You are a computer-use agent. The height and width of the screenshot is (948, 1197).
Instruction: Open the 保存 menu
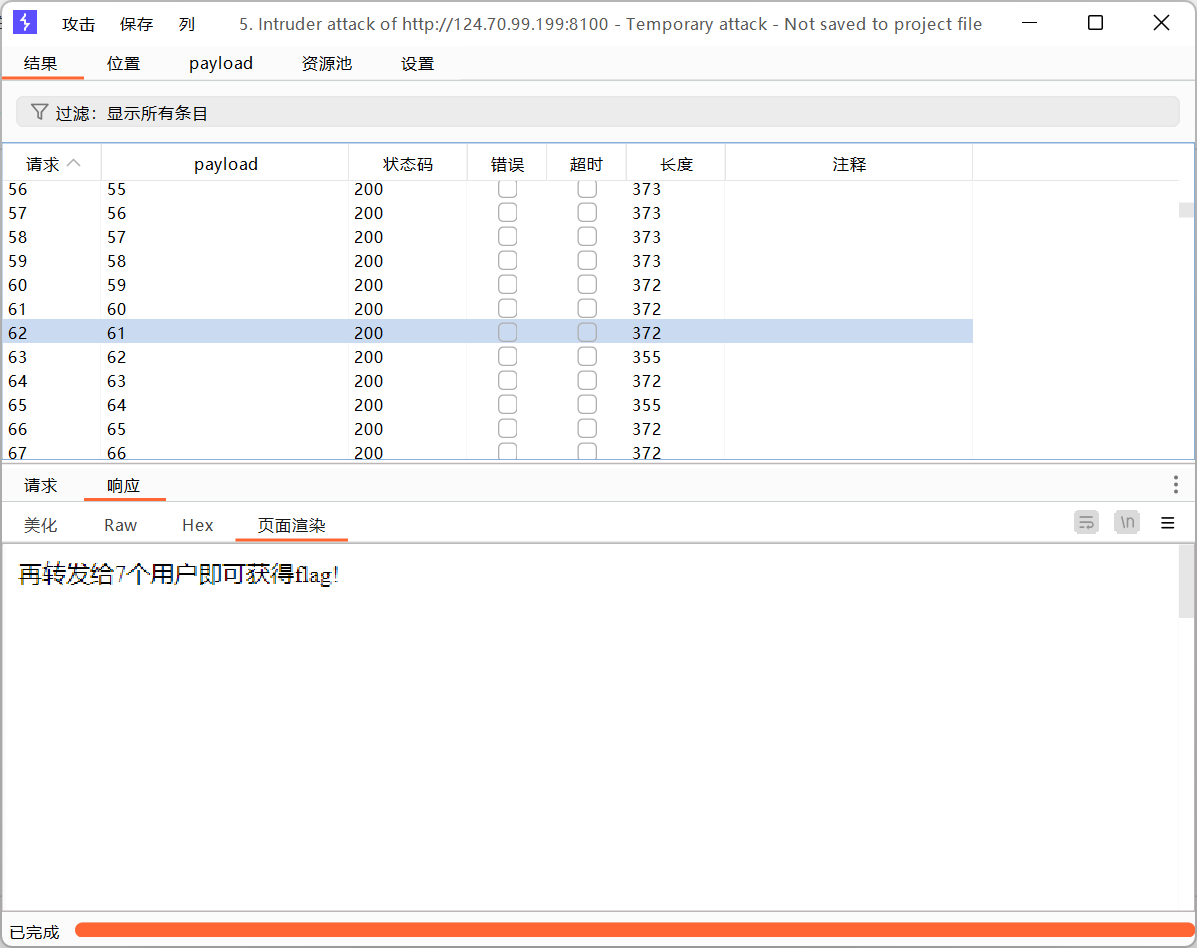[137, 24]
